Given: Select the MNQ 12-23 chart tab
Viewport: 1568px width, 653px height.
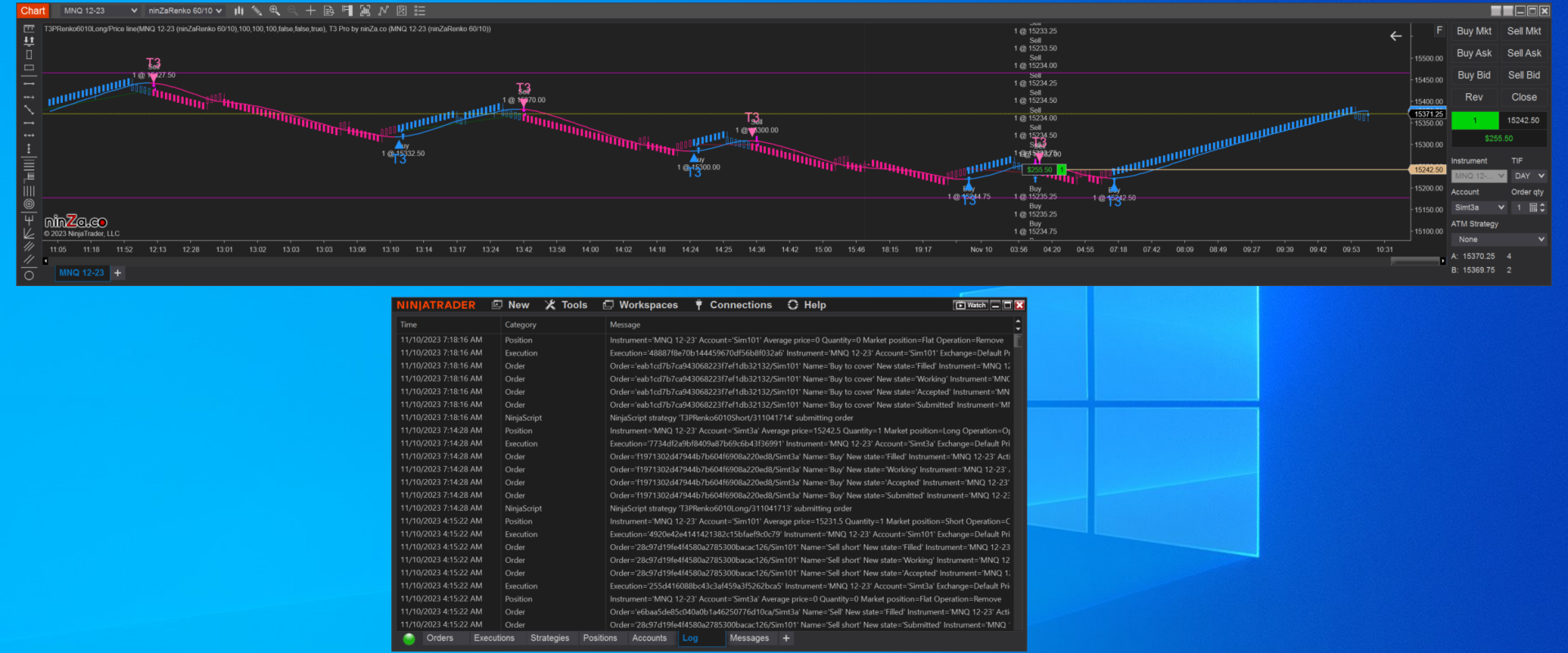Looking at the screenshot, I should pos(82,273).
